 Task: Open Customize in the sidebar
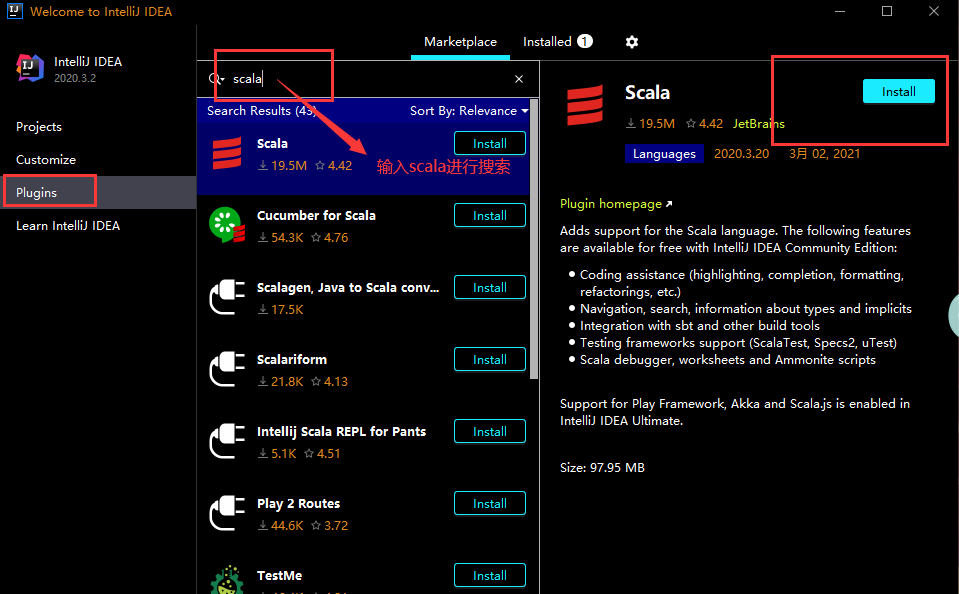coord(46,160)
